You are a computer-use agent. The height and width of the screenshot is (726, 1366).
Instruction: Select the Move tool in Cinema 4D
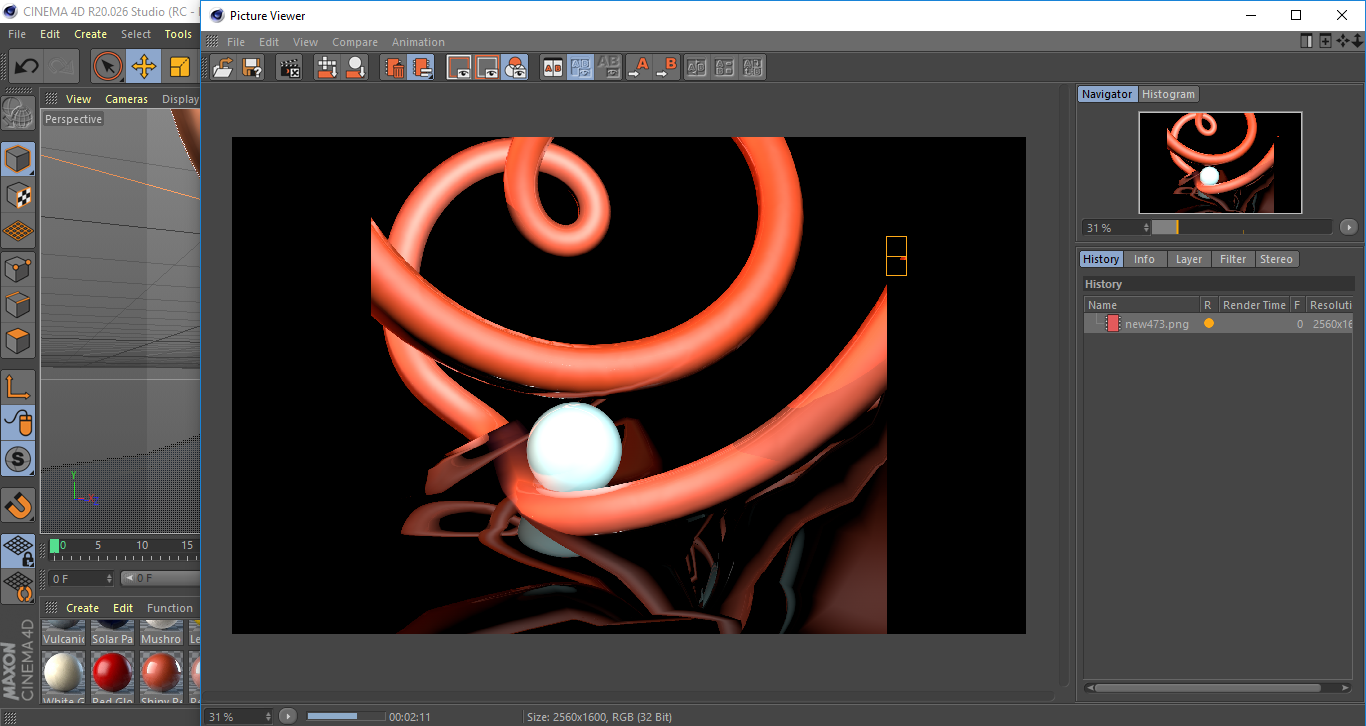coord(144,67)
